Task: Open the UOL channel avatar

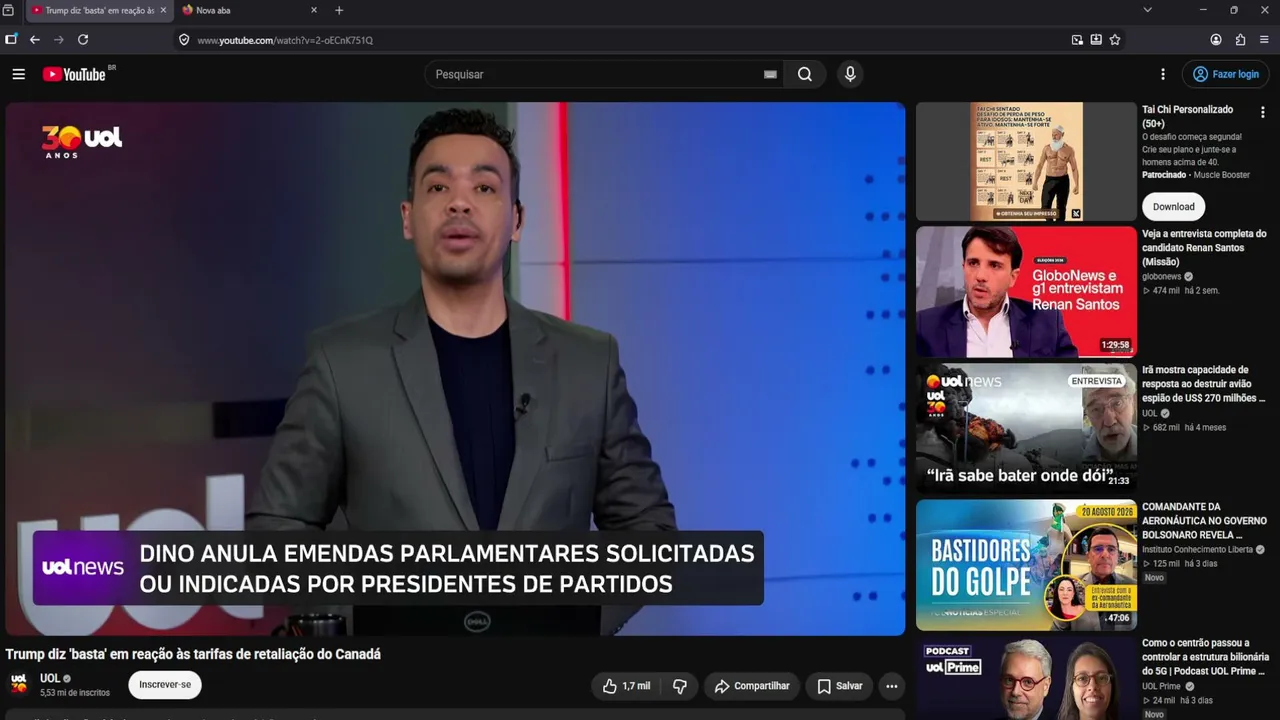Action: [19, 684]
